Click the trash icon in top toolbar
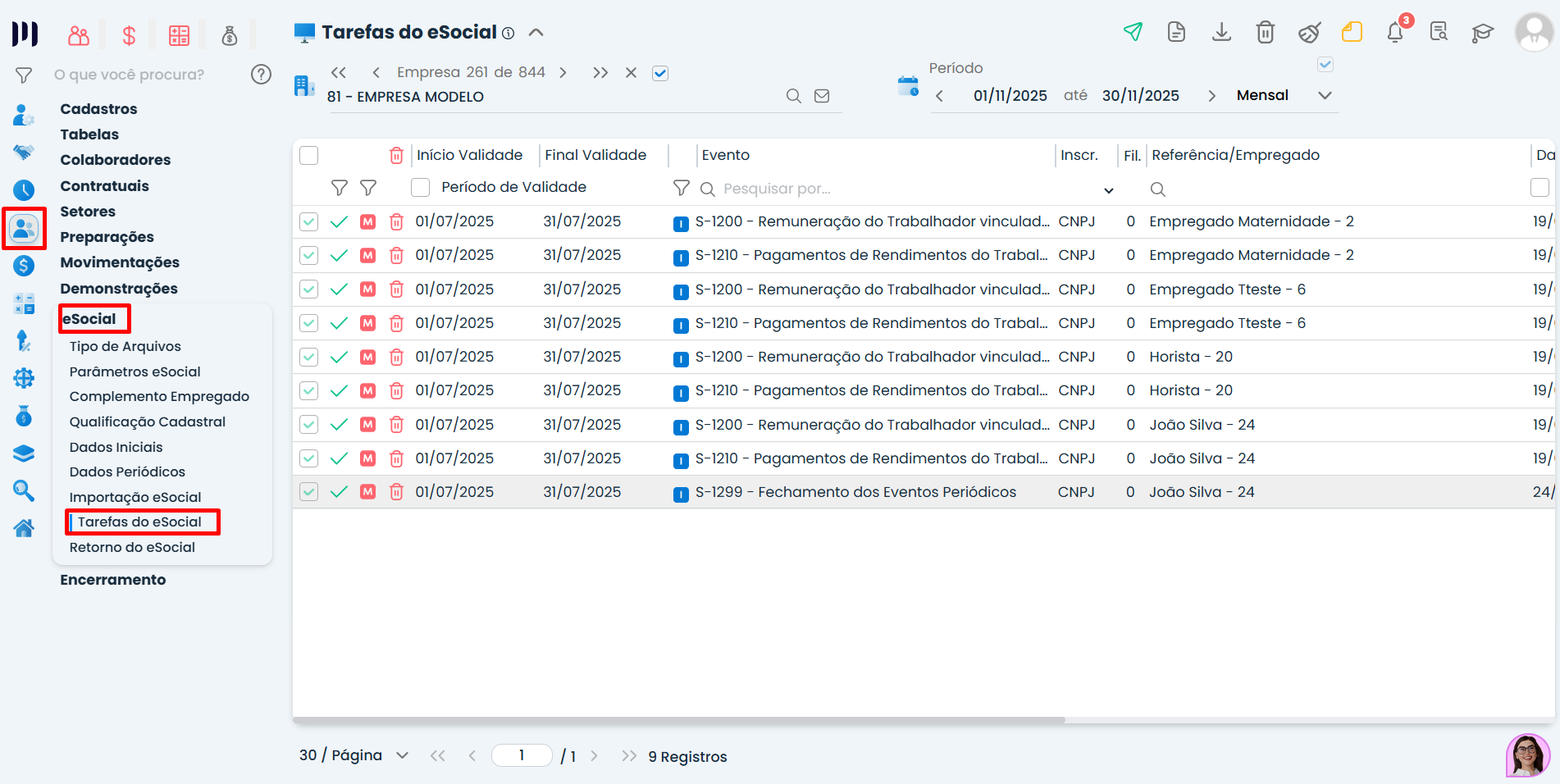Viewport: 1560px width, 784px height. coord(1265,32)
